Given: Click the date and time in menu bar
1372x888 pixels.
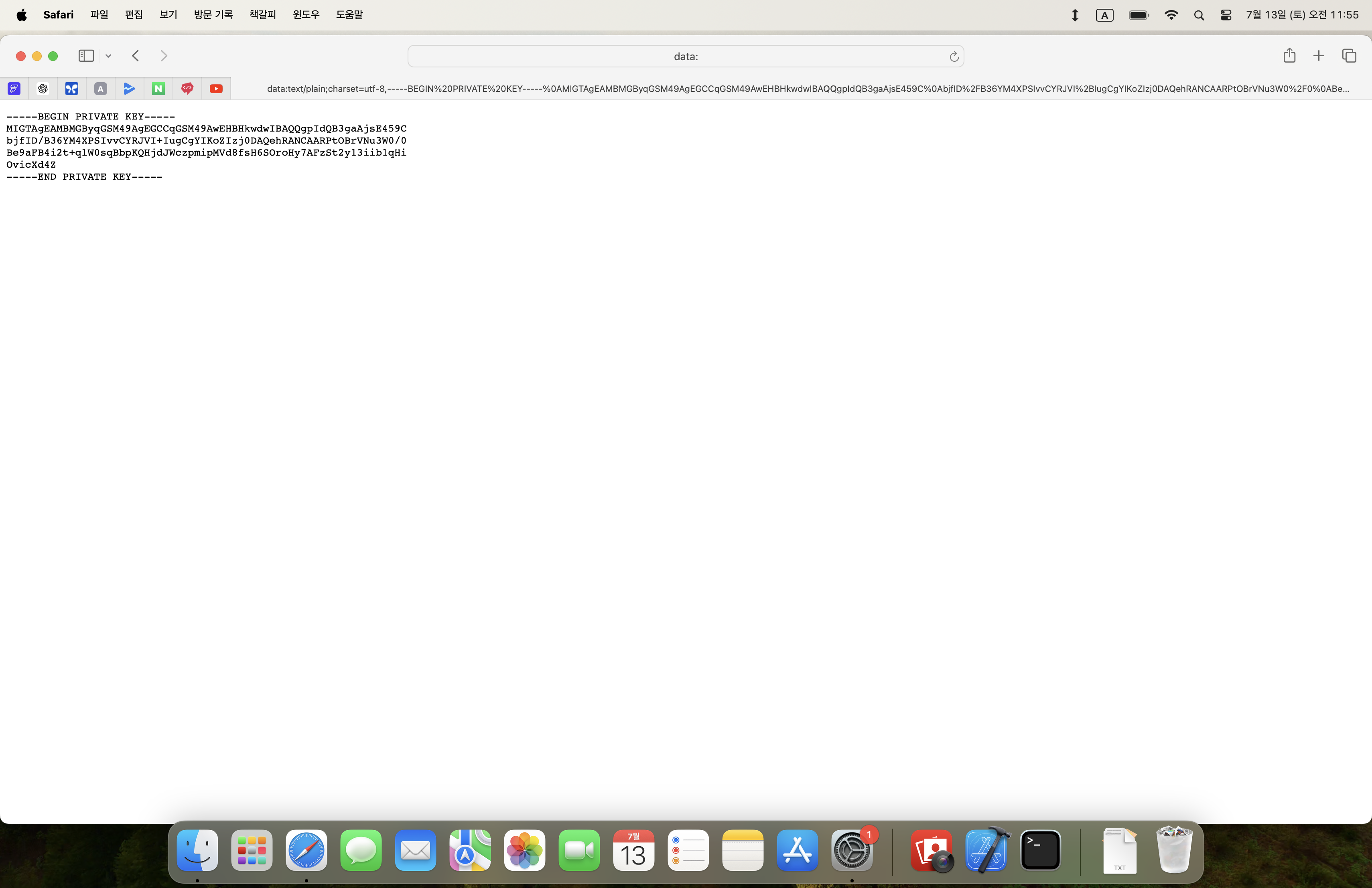Looking at the screenshot, I should (1302, 15).
